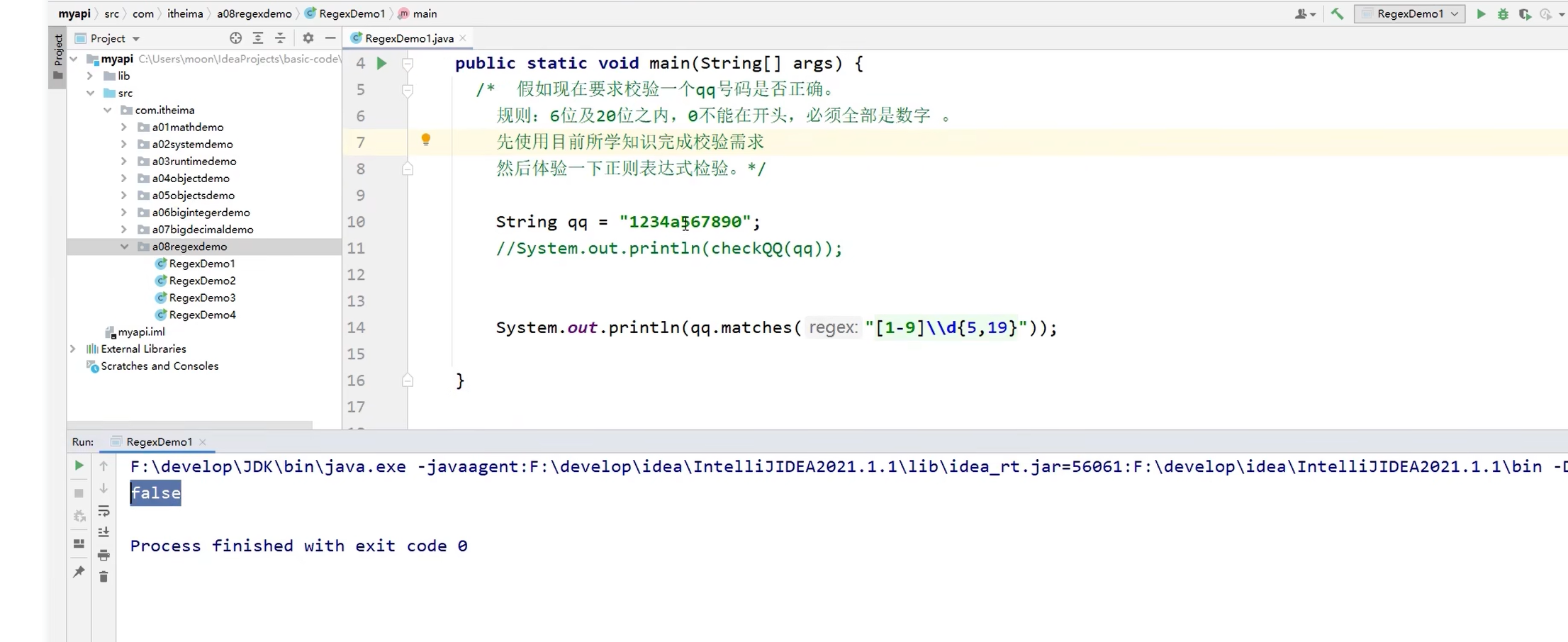Expand the a01mathdemo package
1568x642 pixels.
point(123,127)
